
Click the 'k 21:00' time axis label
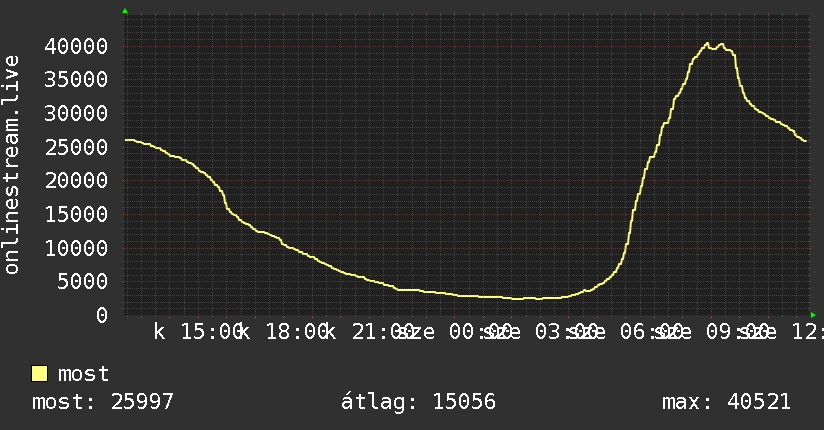click(x=371, y=332)
